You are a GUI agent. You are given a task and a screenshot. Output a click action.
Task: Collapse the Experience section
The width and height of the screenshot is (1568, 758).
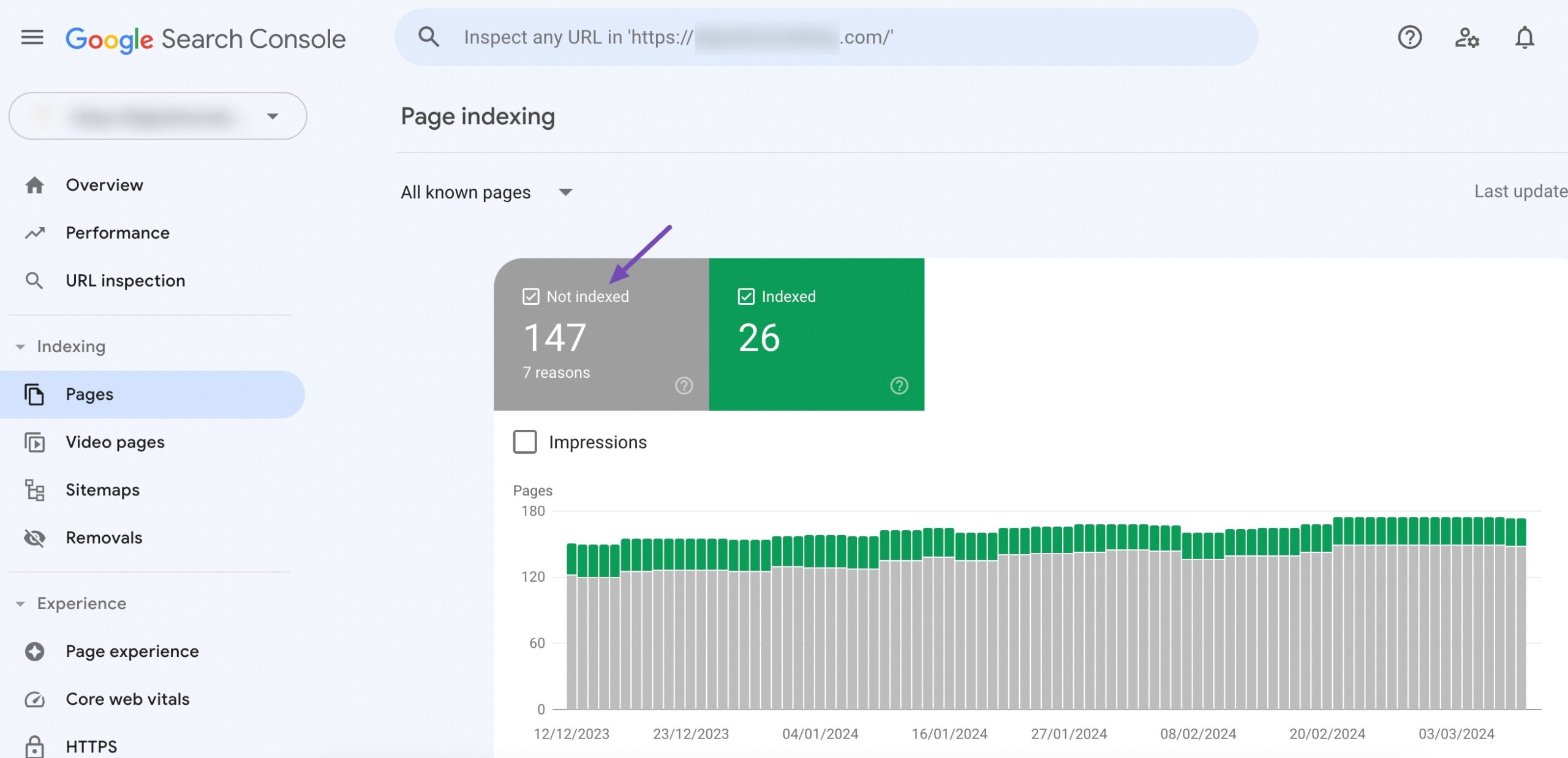[20, 604]
